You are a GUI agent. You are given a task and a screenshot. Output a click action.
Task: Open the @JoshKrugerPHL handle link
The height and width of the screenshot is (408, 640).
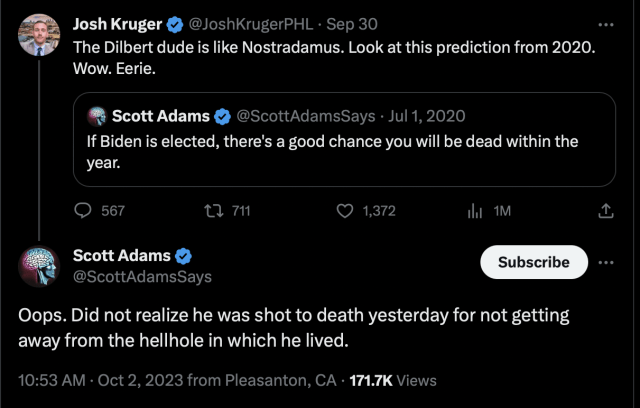click(x=250, y=24)
